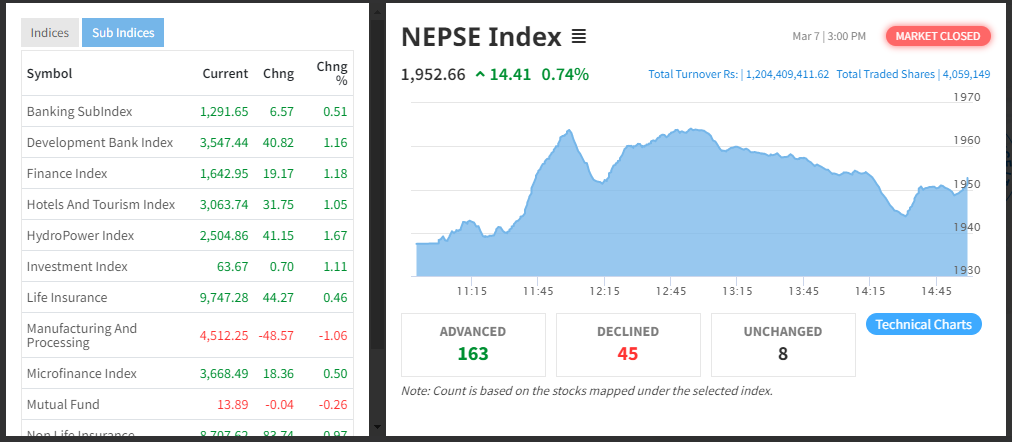Click the Manufacturing And Processing row
This screenshot has height=442, width=1012.
pos(82,335)
